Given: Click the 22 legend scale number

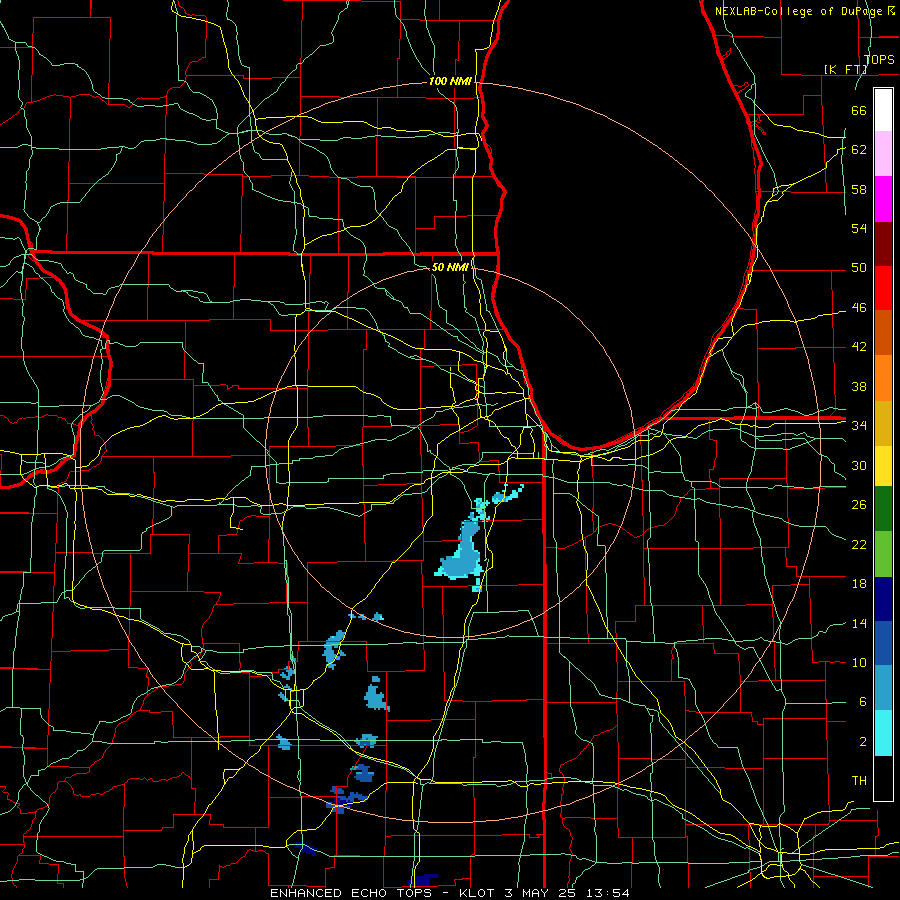Looking at the screenshot, I should pos(859,544).
